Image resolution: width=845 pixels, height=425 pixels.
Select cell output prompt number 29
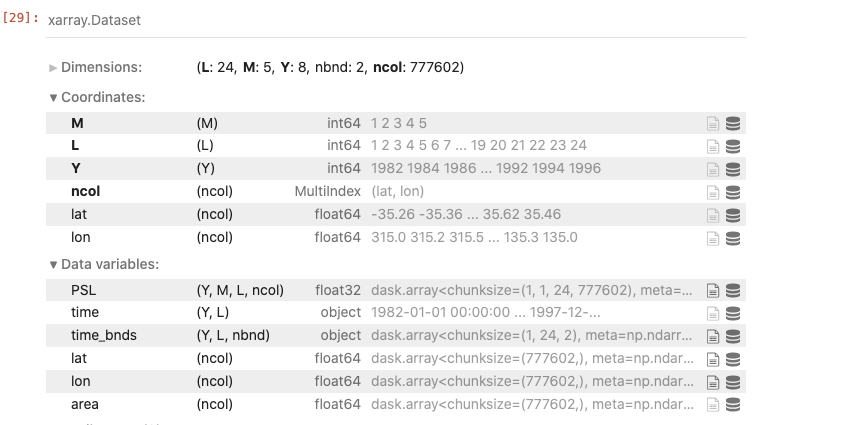(x=20, y=17)
